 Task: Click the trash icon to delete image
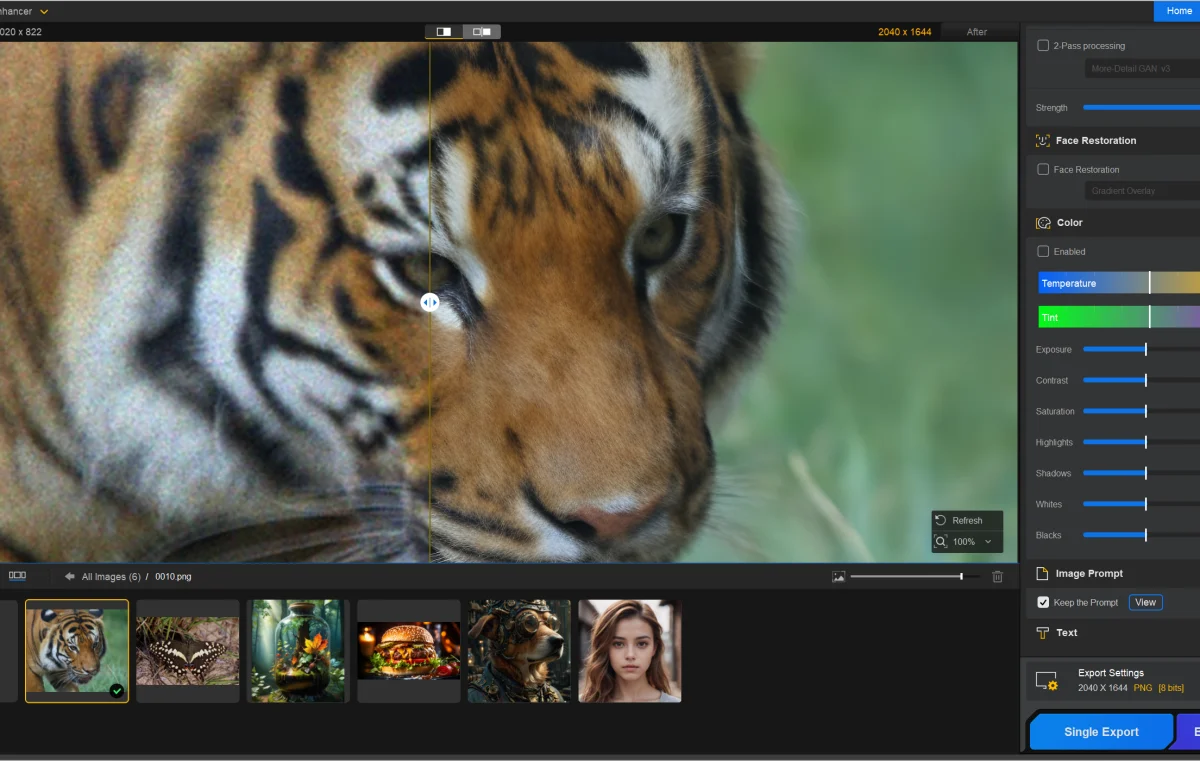click(x=997, y=577)
